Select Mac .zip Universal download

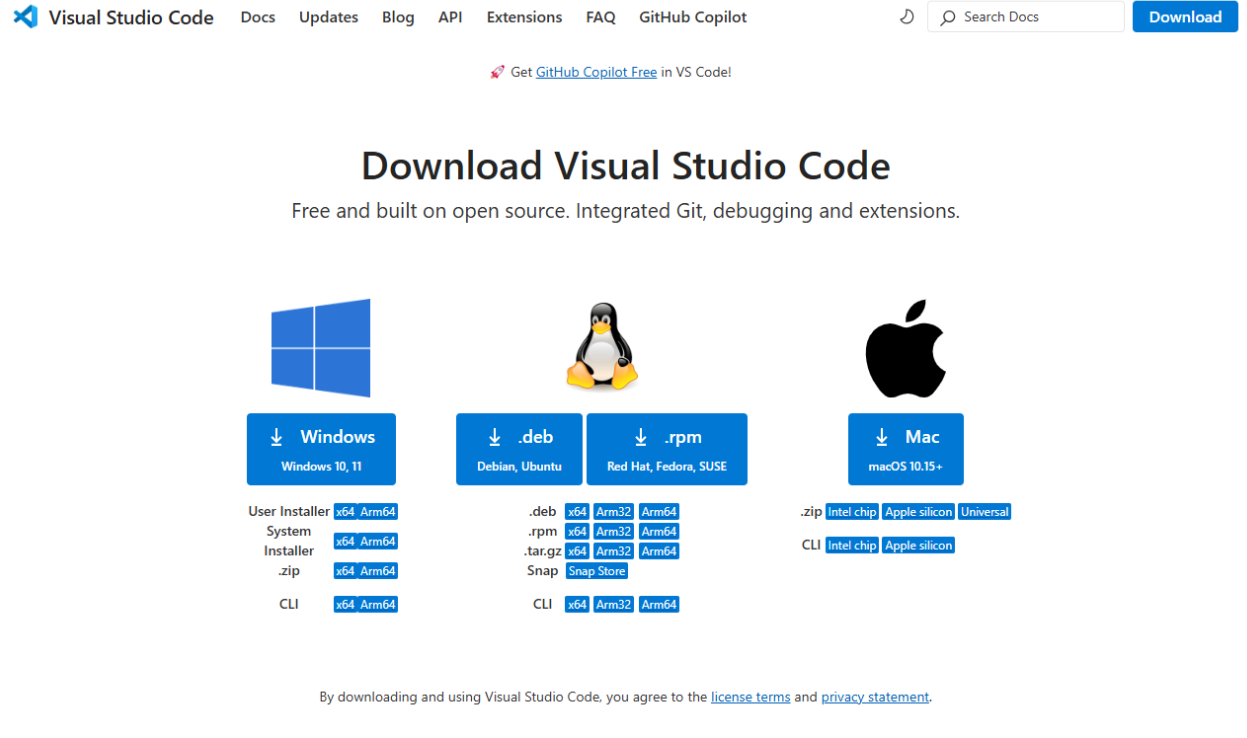click(985, 512)
